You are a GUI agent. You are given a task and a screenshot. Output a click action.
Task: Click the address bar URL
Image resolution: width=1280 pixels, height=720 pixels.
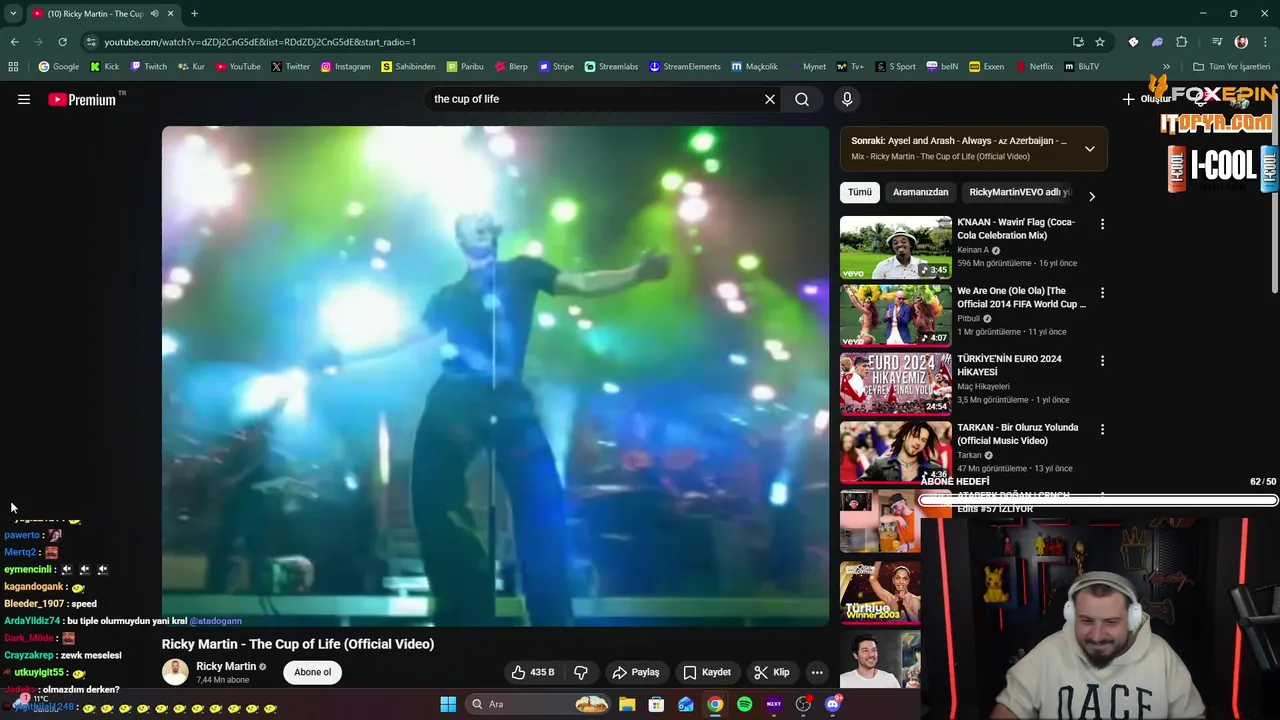coord(260,42)
